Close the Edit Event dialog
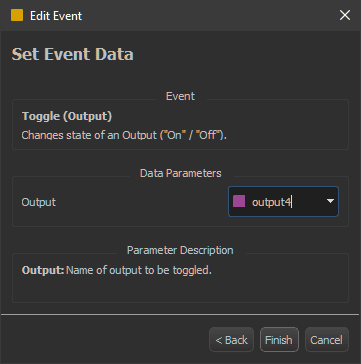Viewport: 361px width, 364px height. pyautogui.click(x=345, y=15)
